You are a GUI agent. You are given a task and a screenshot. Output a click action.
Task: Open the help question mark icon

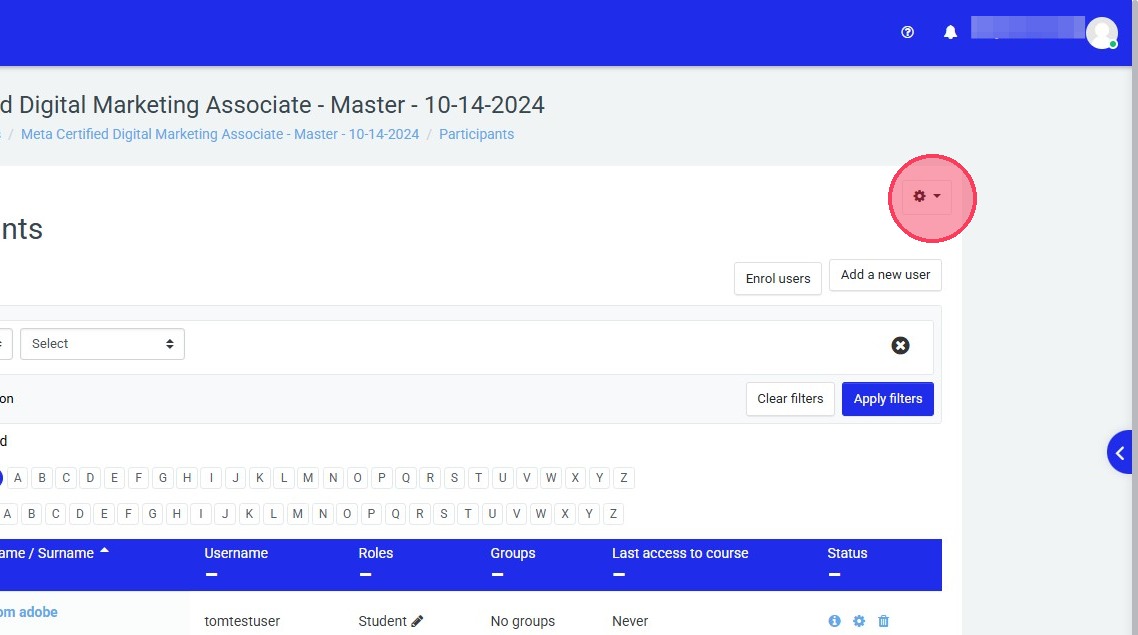tap(907, 32)
